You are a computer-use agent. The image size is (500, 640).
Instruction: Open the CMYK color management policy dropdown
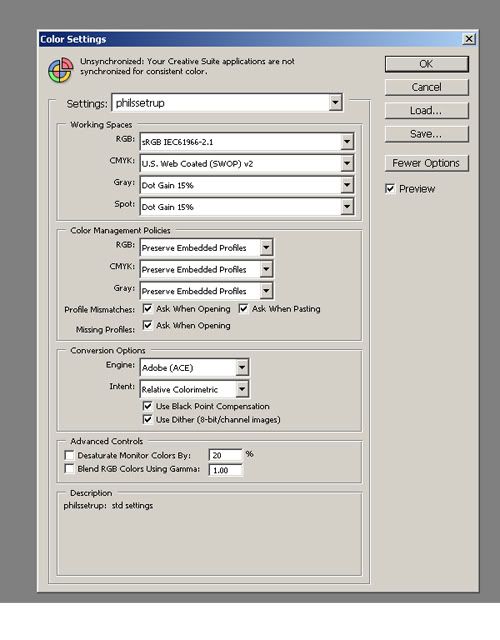206,269
